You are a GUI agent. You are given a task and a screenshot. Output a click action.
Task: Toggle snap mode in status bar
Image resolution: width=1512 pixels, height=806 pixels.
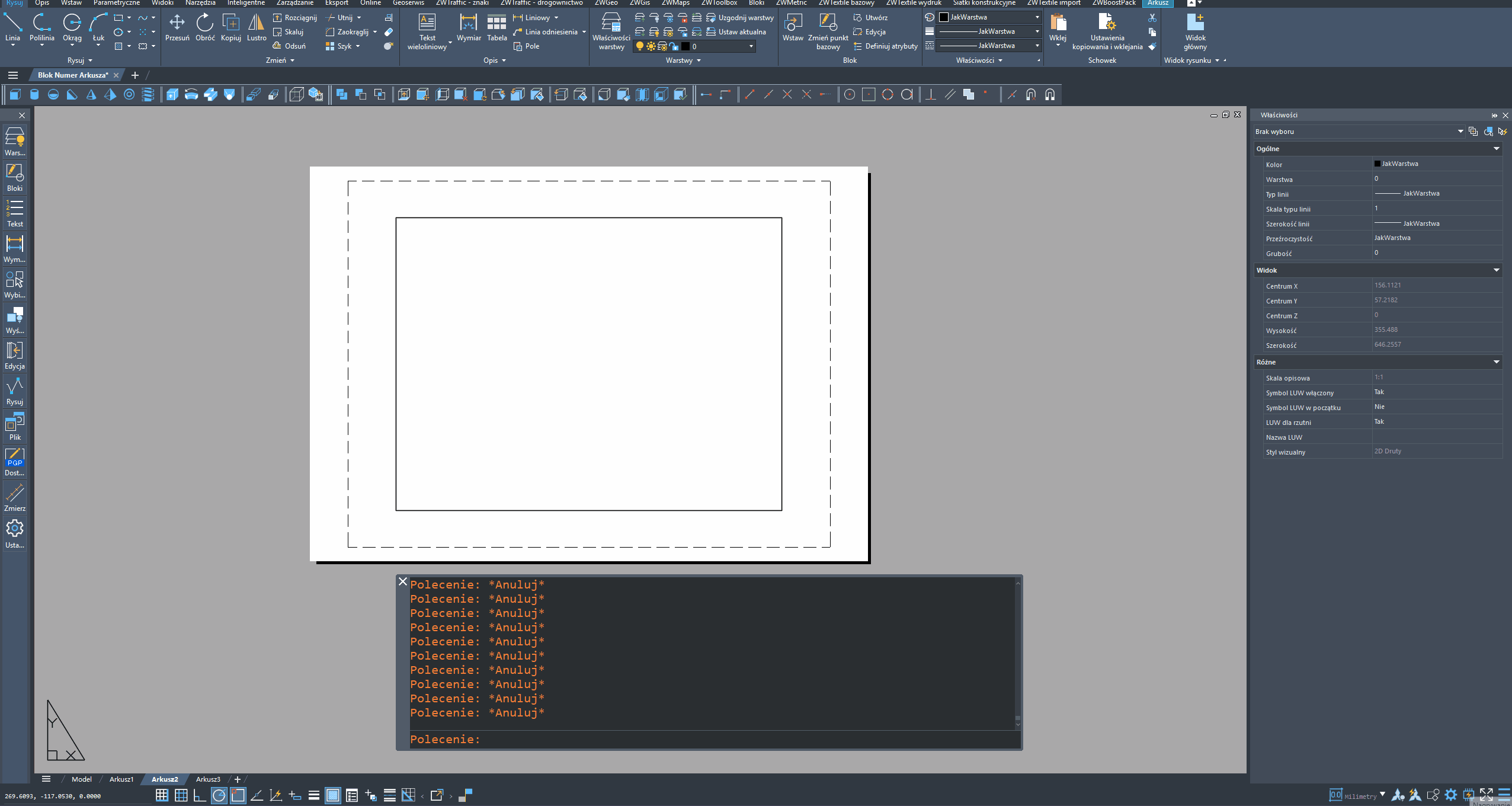pos(162,795)
